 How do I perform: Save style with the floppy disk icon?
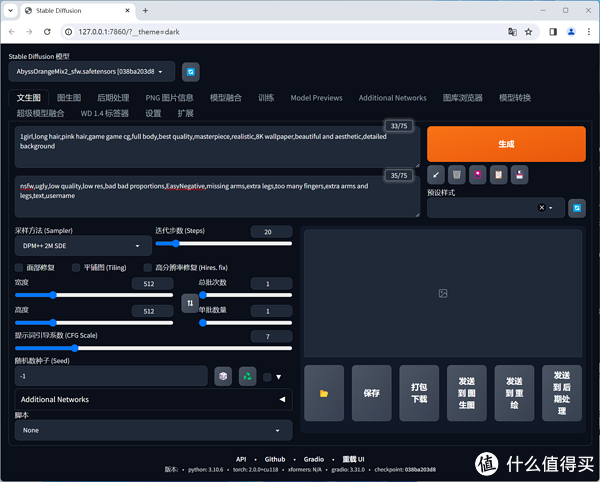519,175
